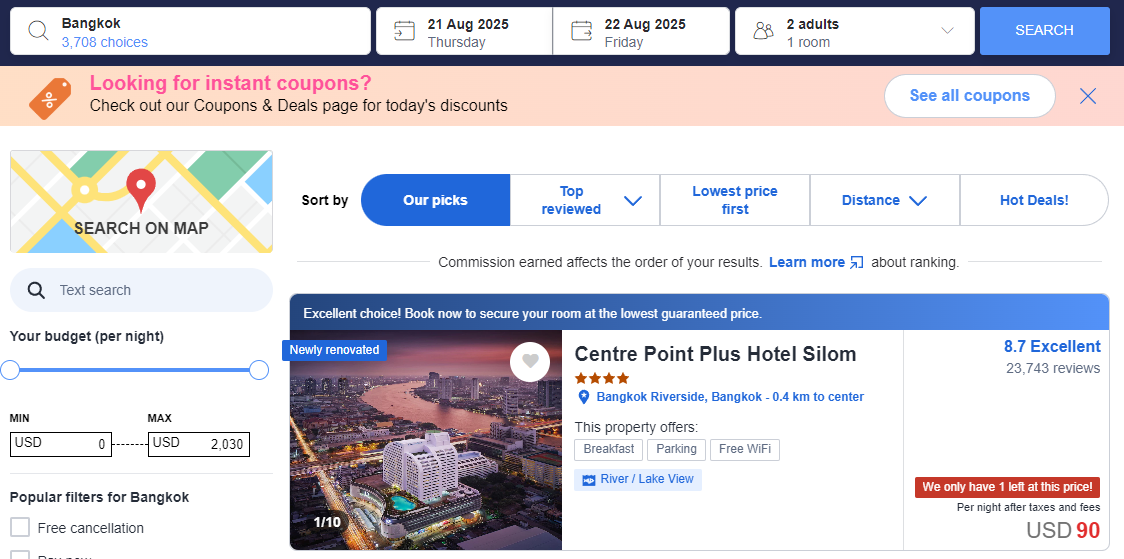
Task: Open the See all coupons button
Action: [x=970, y=96]
